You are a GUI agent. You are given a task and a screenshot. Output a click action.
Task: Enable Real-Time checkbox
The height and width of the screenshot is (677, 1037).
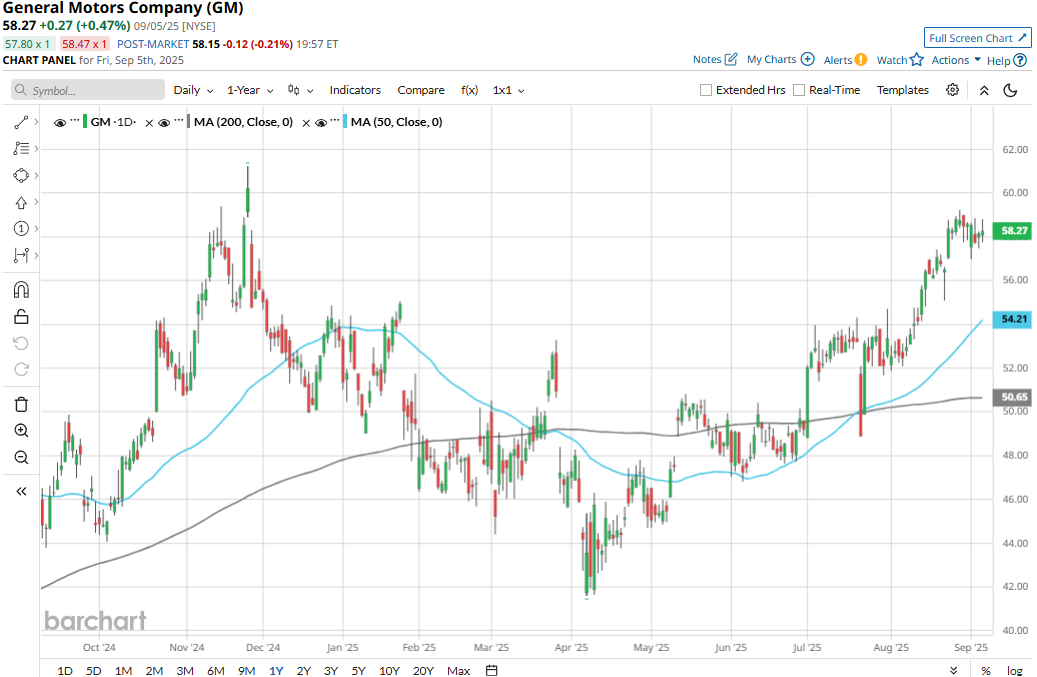pos(799,90)
